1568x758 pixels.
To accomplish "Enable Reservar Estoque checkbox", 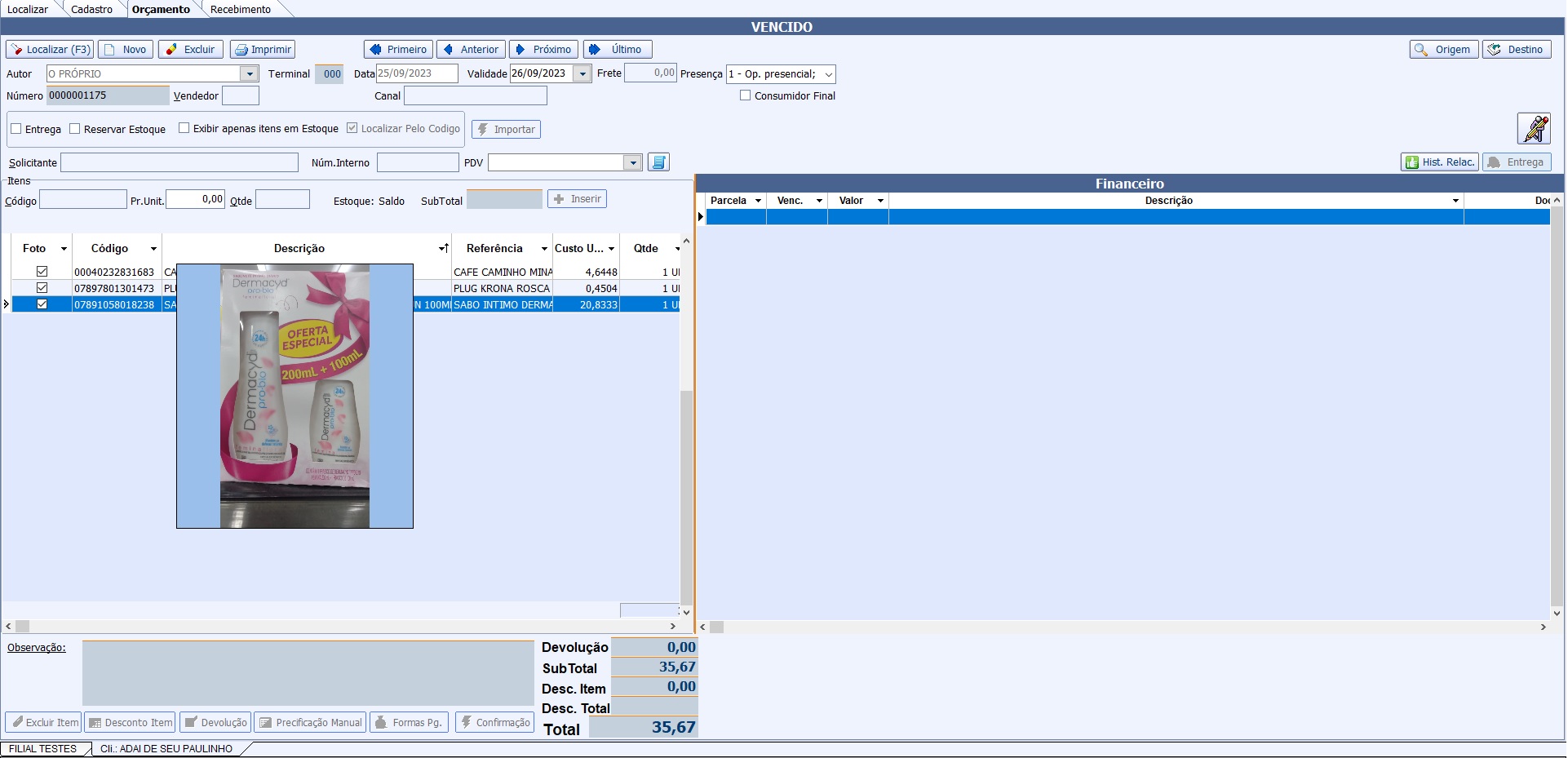I will coord(75,129).
